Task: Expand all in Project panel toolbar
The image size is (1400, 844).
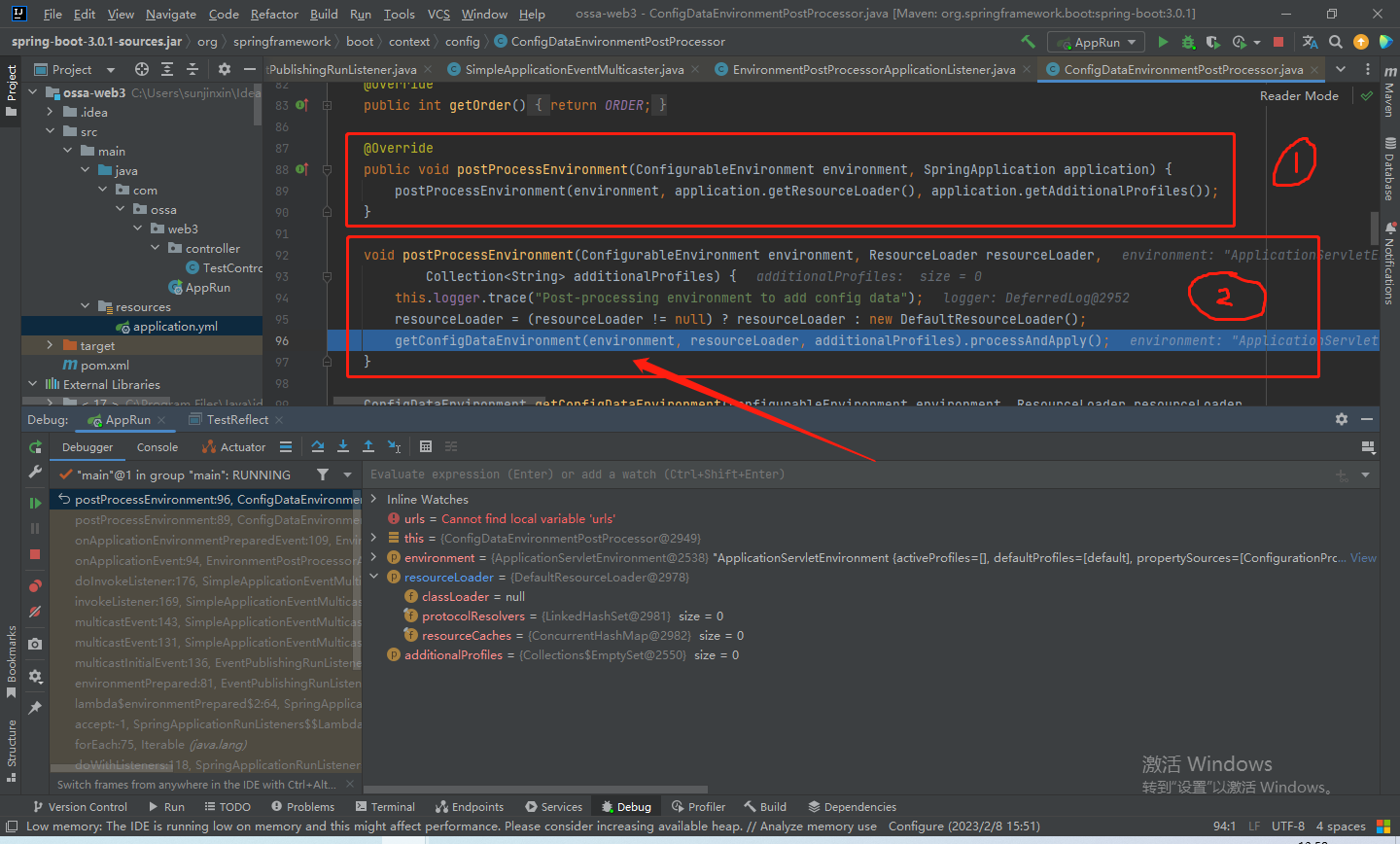Action: tap(167, 69)
